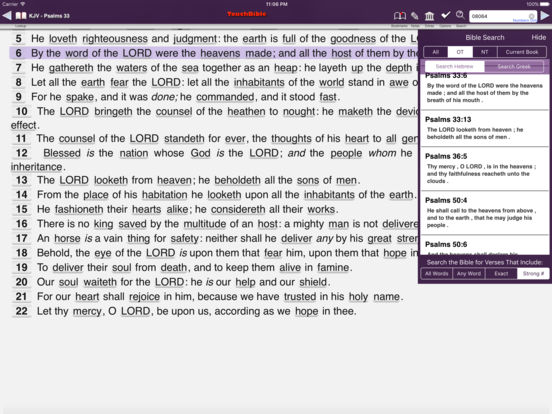Viewport: 552px width, 414px height.
Task: Tap the word 'famine' in verse 19
Action: click(333, 268)
